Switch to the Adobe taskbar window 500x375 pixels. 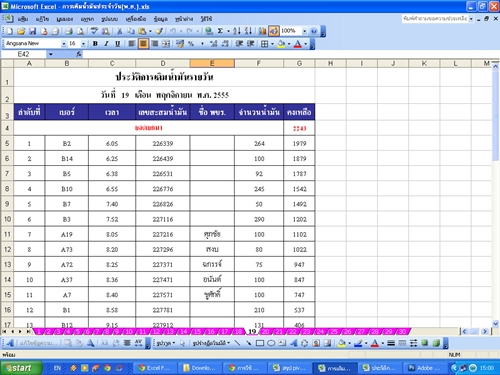424,368
